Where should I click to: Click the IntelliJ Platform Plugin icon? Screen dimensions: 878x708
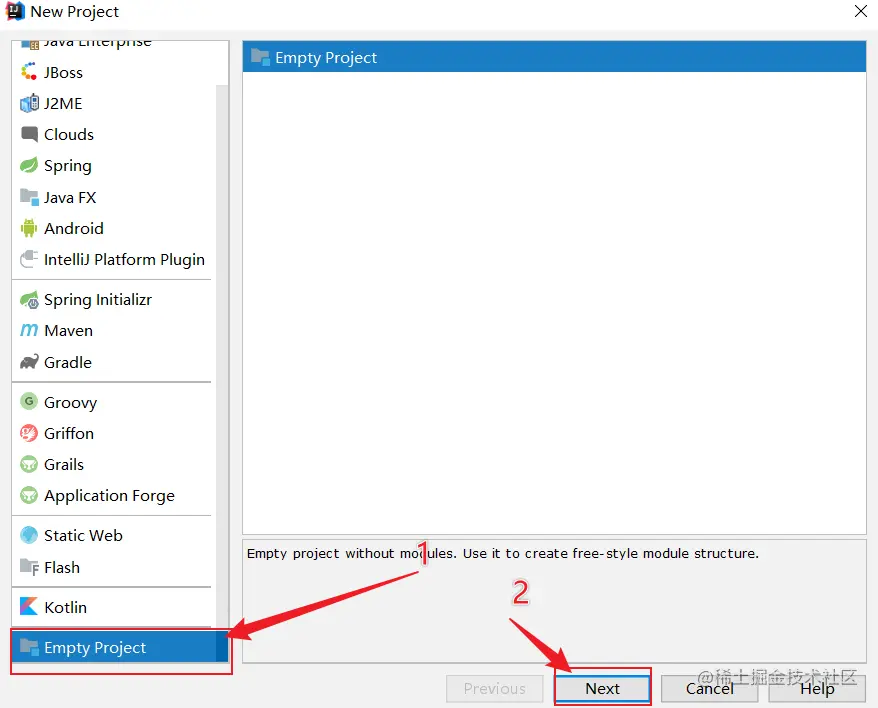[x=29, y=259]
